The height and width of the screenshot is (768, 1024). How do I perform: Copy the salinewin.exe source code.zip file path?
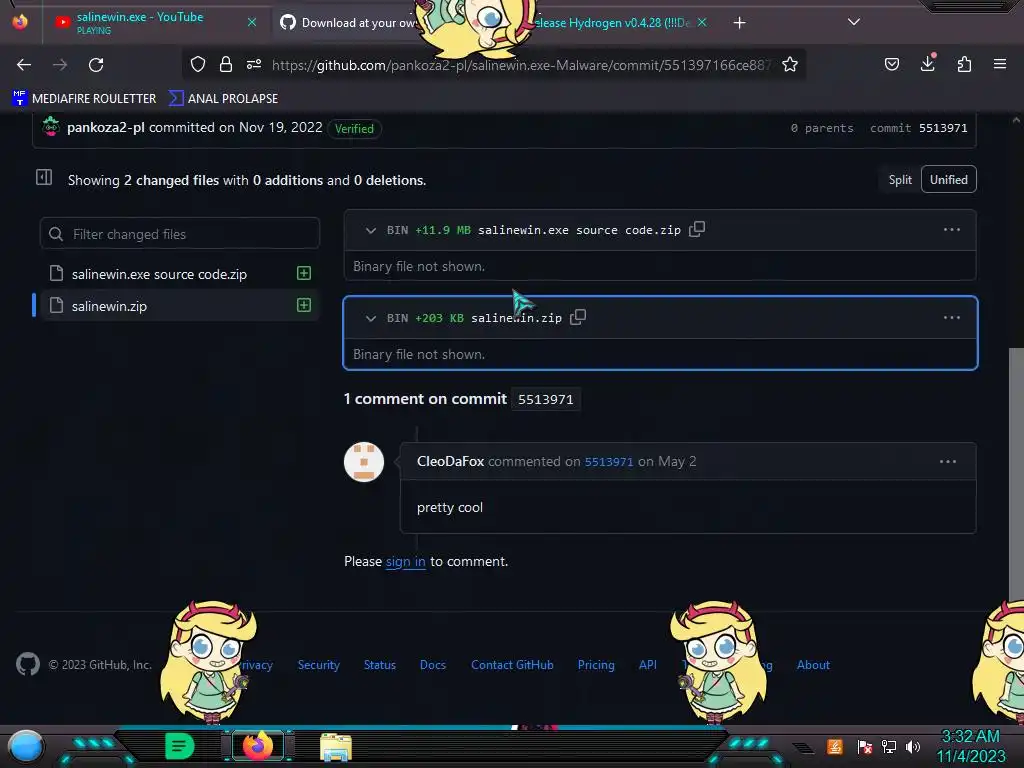point(697,229)
